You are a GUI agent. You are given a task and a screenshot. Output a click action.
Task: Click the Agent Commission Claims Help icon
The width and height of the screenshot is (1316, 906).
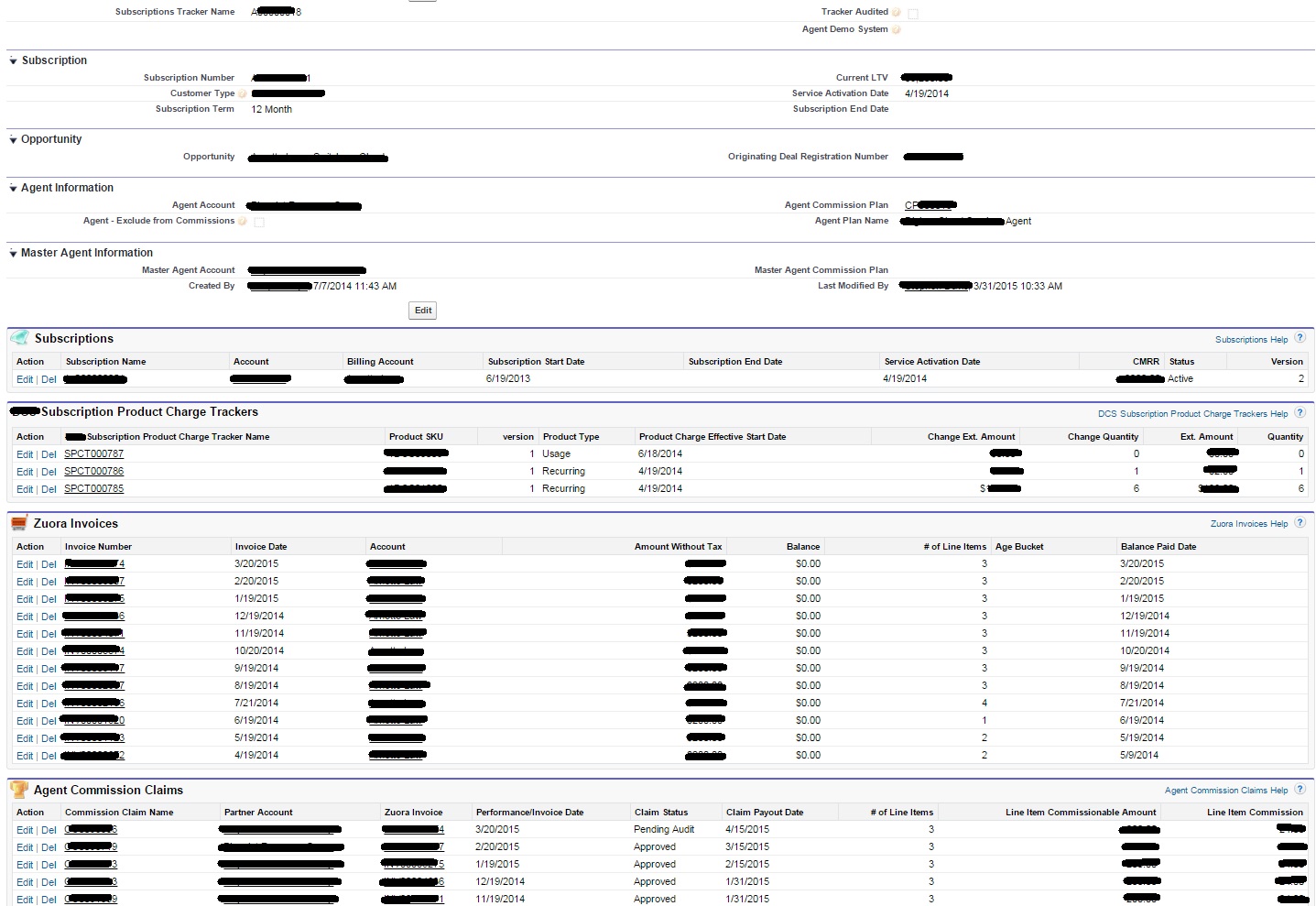(x=1300, y=789)
